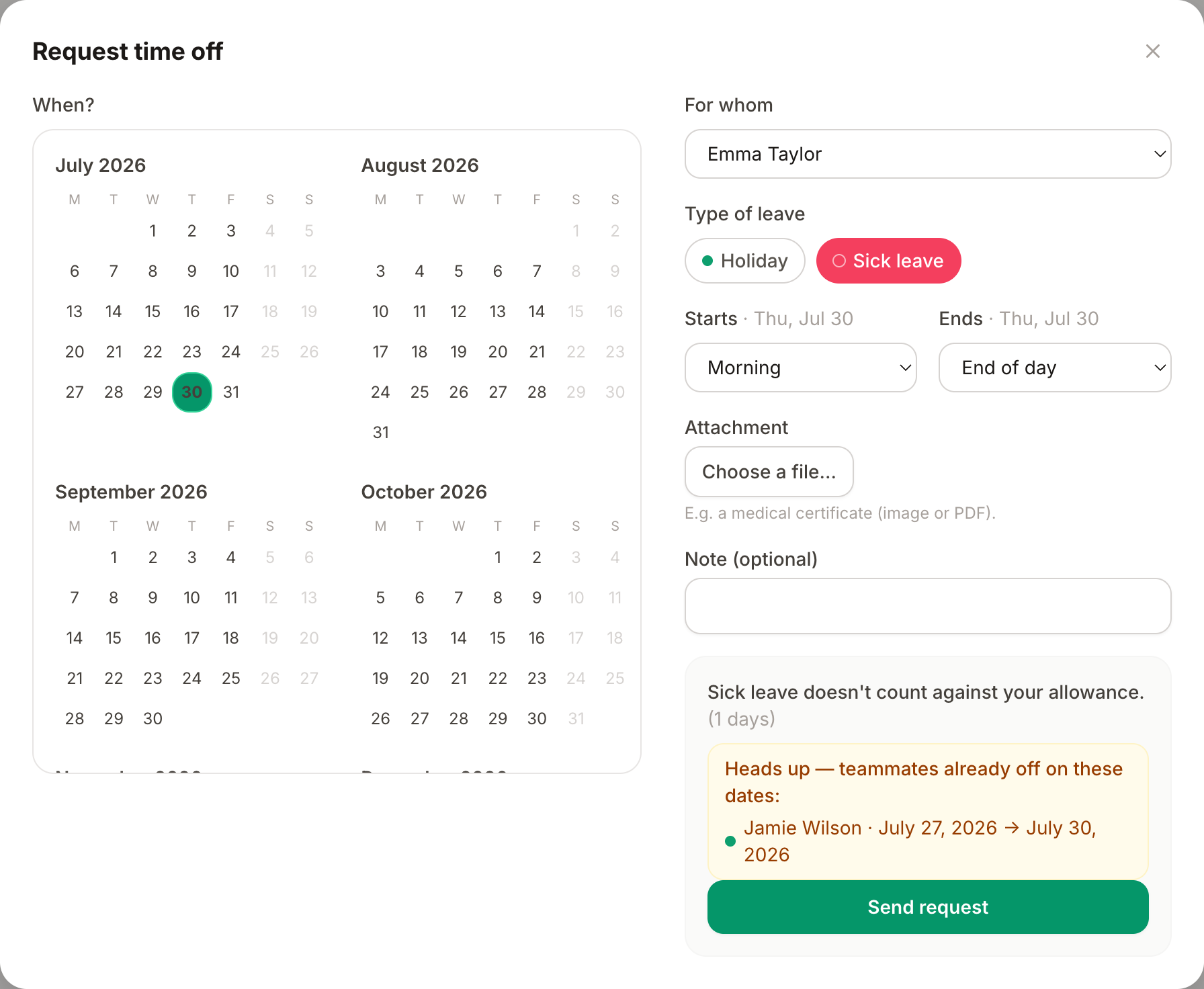Screen dimensions: 1204x989
Task: Send the time off request
Action: click(x=928, y=907)
